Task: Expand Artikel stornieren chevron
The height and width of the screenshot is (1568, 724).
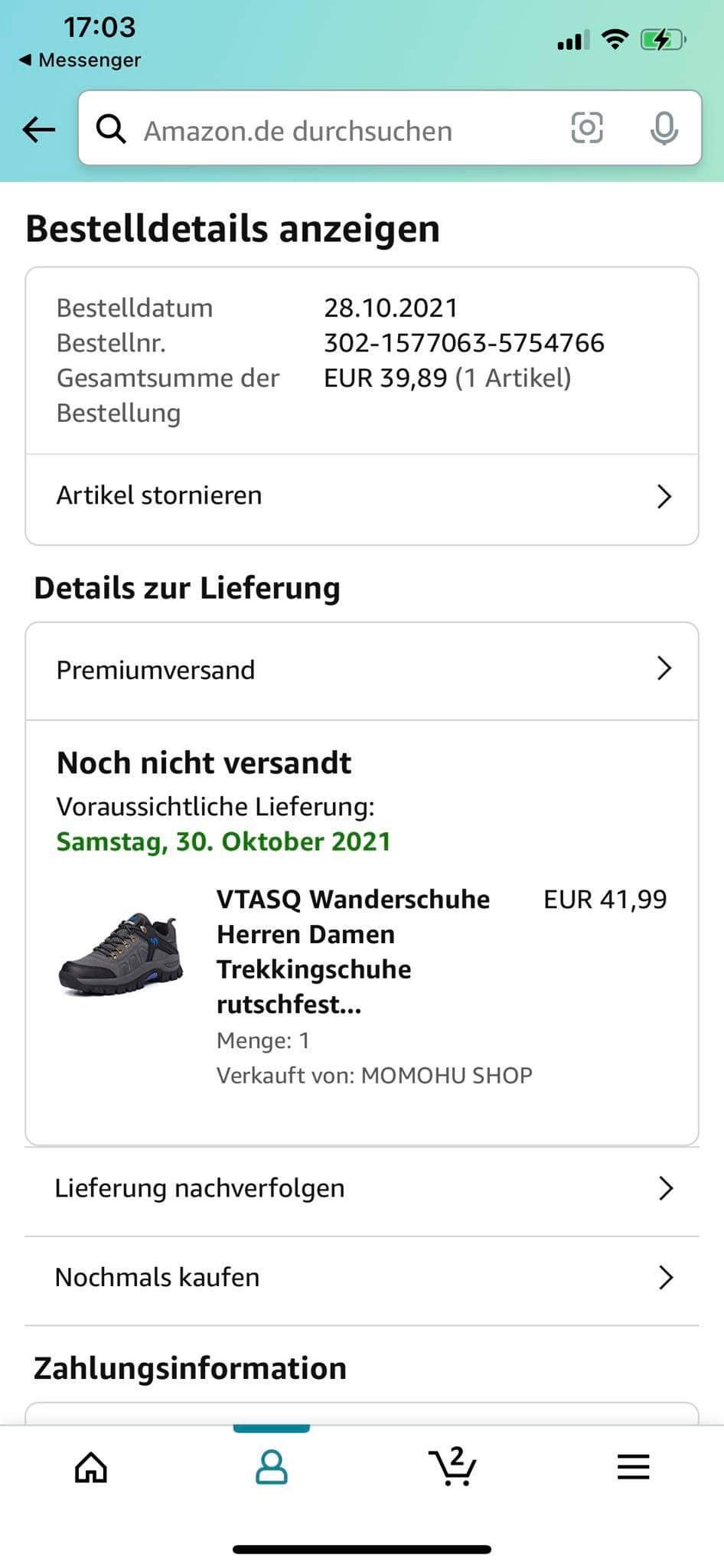Action: pos(664,496)
